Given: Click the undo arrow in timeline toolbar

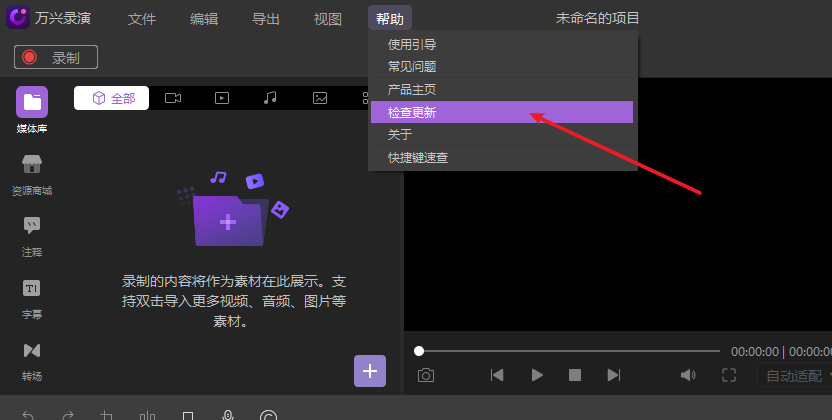Looking at the screenshot, I should [x=28, y=416].
